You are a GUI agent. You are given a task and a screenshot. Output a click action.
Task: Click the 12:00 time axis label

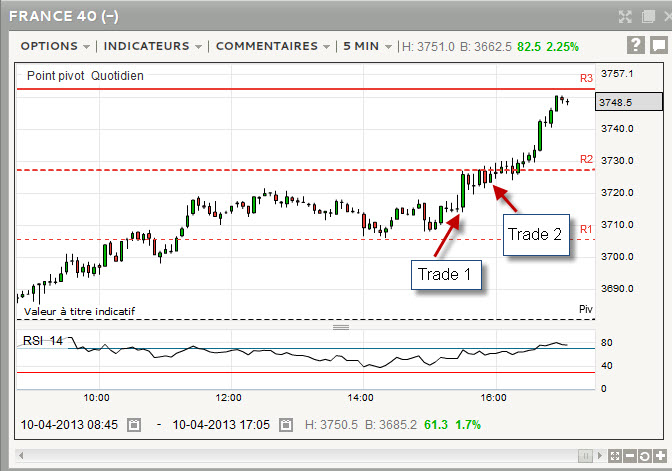(228, 398)
